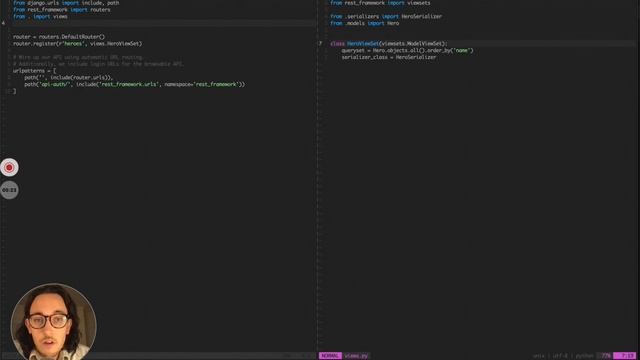Place cursor on 'from . import views'
Viewport: 640px width, 360px height.
(40, 16)
